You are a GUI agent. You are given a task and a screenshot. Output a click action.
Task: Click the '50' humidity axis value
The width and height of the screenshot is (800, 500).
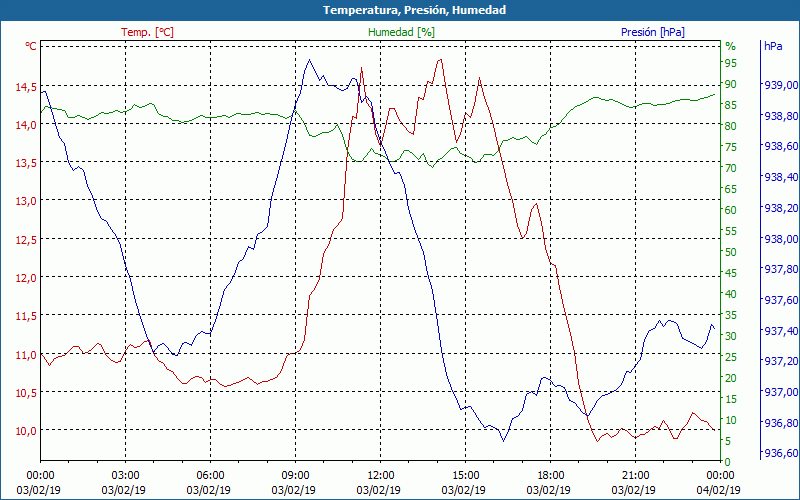coord(731,252)
